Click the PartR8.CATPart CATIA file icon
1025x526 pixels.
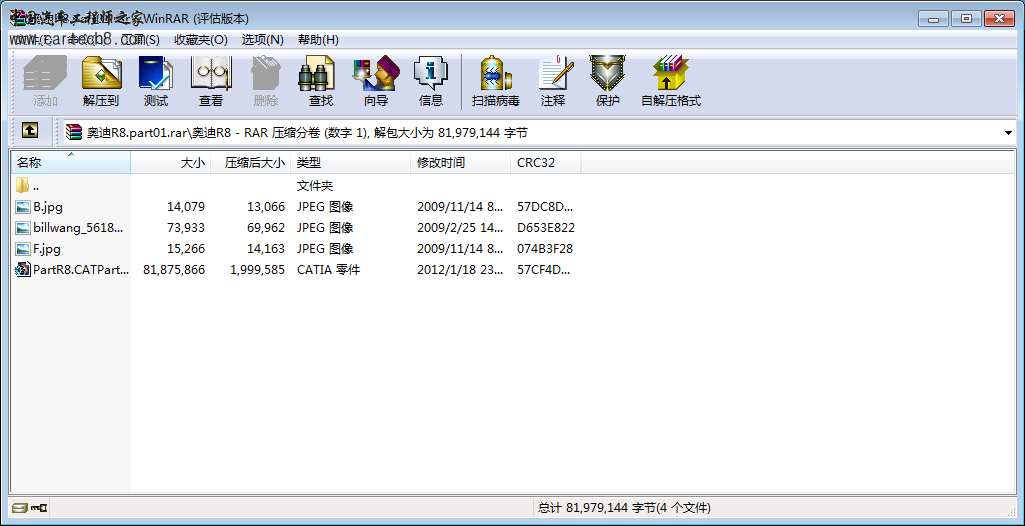[x=23, y=269]
